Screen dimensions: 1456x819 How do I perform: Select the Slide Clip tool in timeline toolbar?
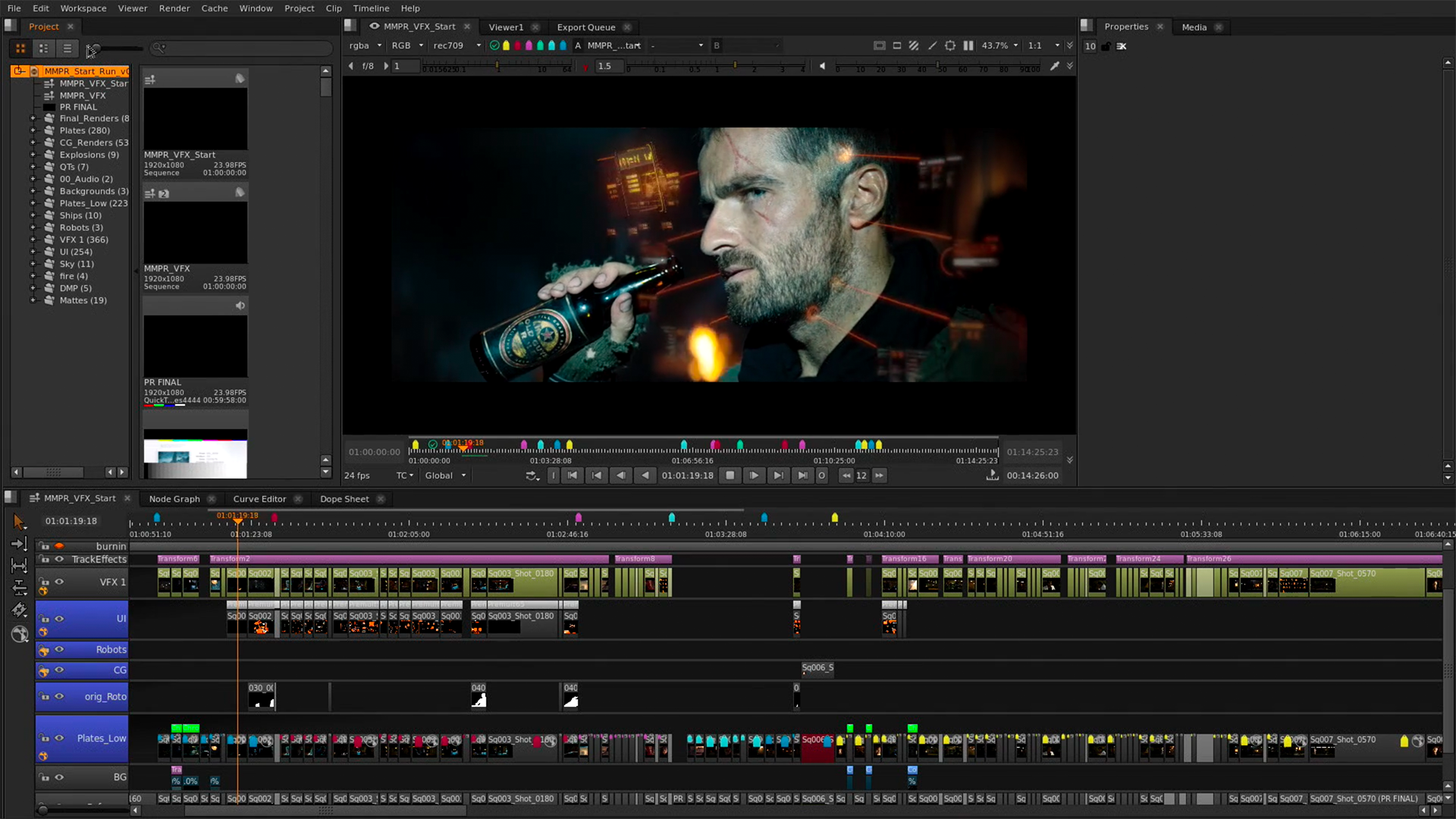(x=19, y=589)
